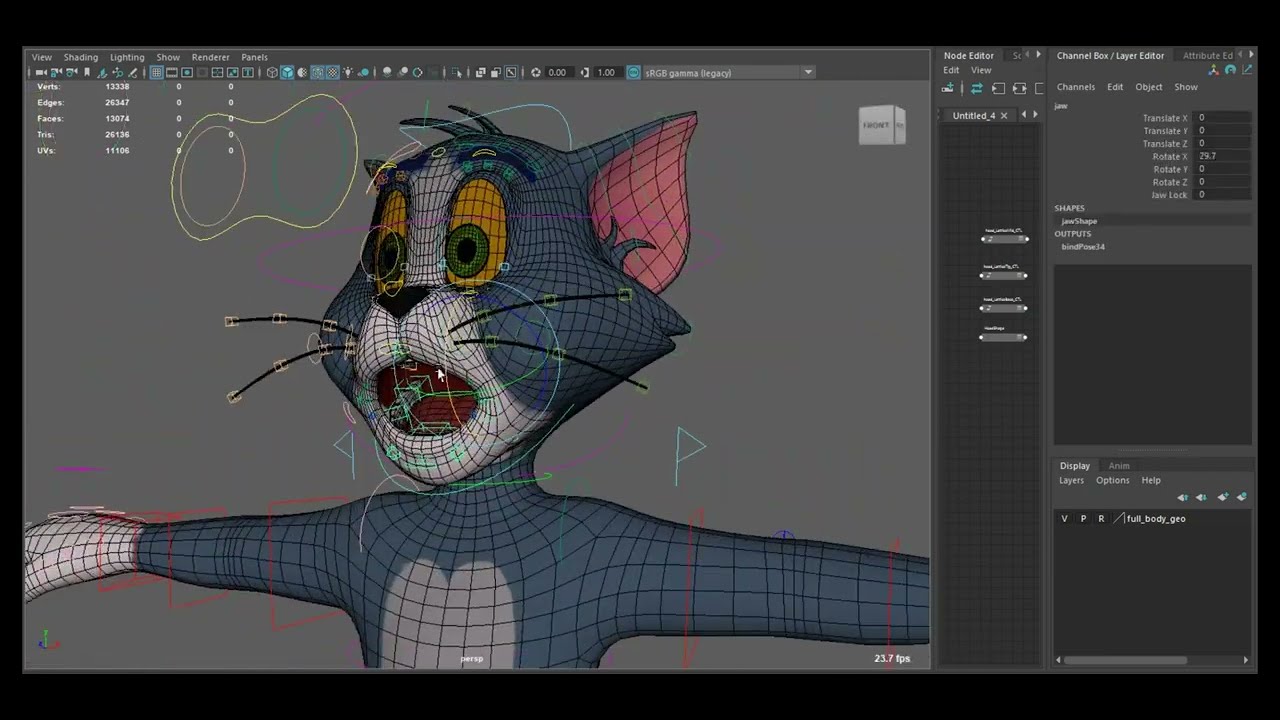This screenshot has width=1280, height=720.
Task: Click the bookmark icon in viewport toolbar
Action: [x=87, y=73]
